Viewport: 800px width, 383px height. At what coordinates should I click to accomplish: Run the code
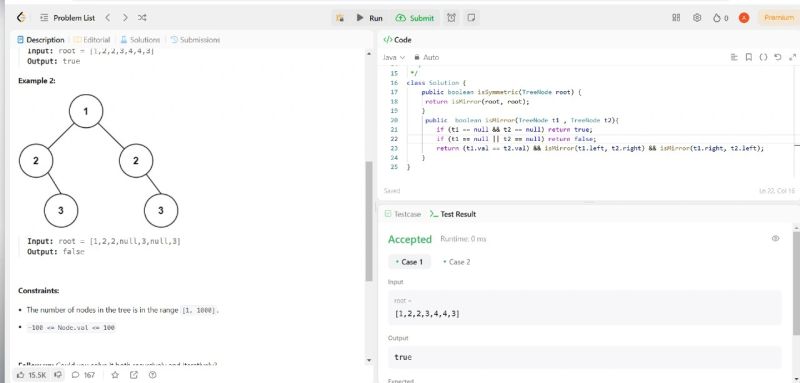point(369,18)
